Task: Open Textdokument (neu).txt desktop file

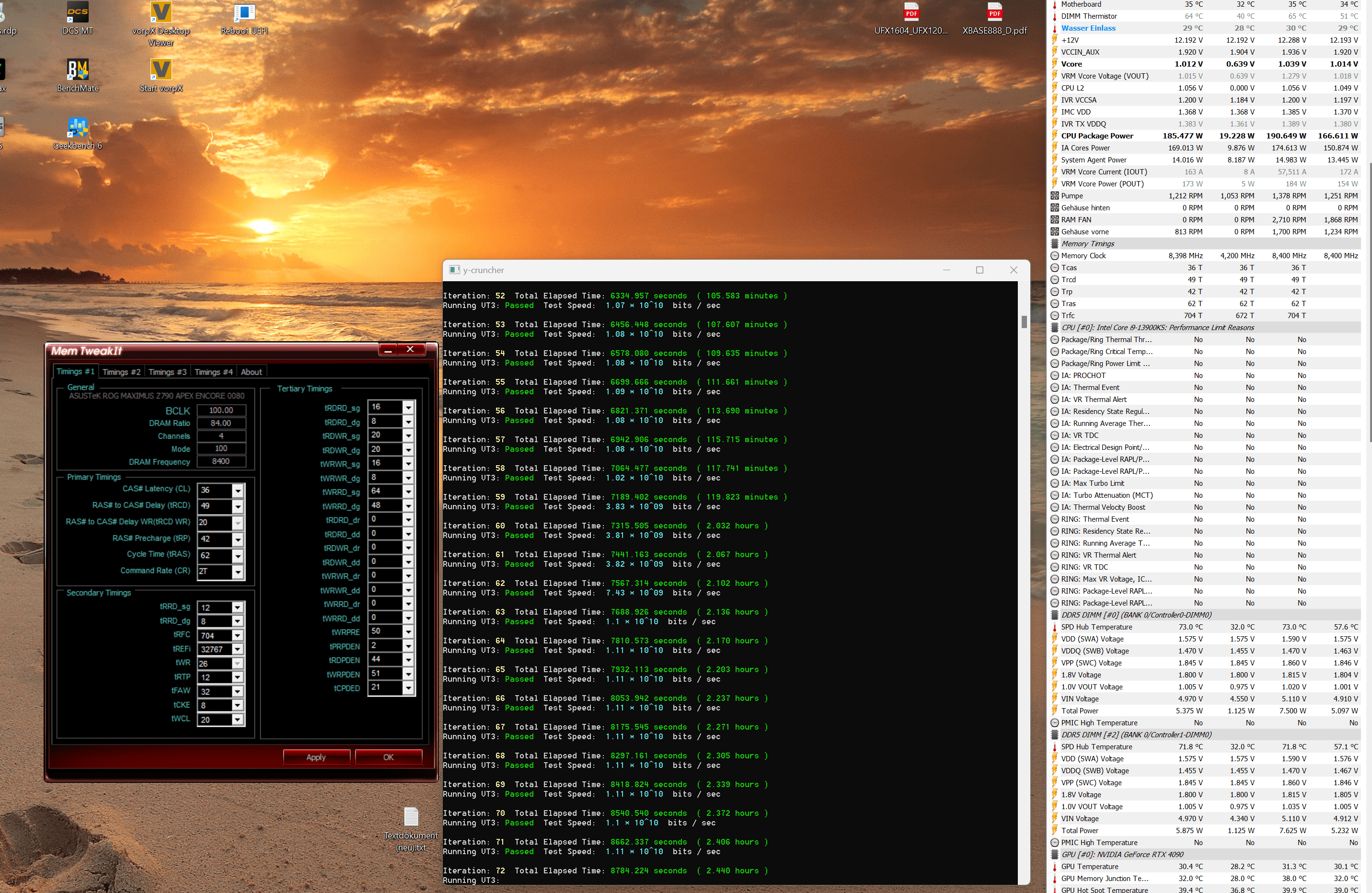Action: tap(410, 830)
